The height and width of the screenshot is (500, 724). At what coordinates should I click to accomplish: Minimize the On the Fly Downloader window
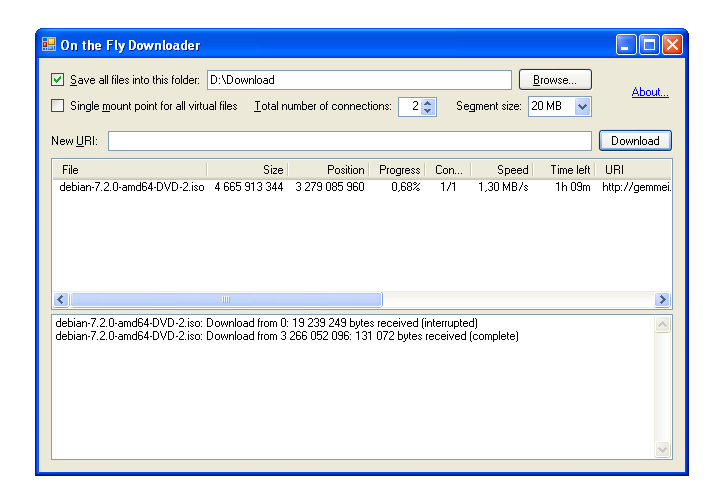point(626,45)
